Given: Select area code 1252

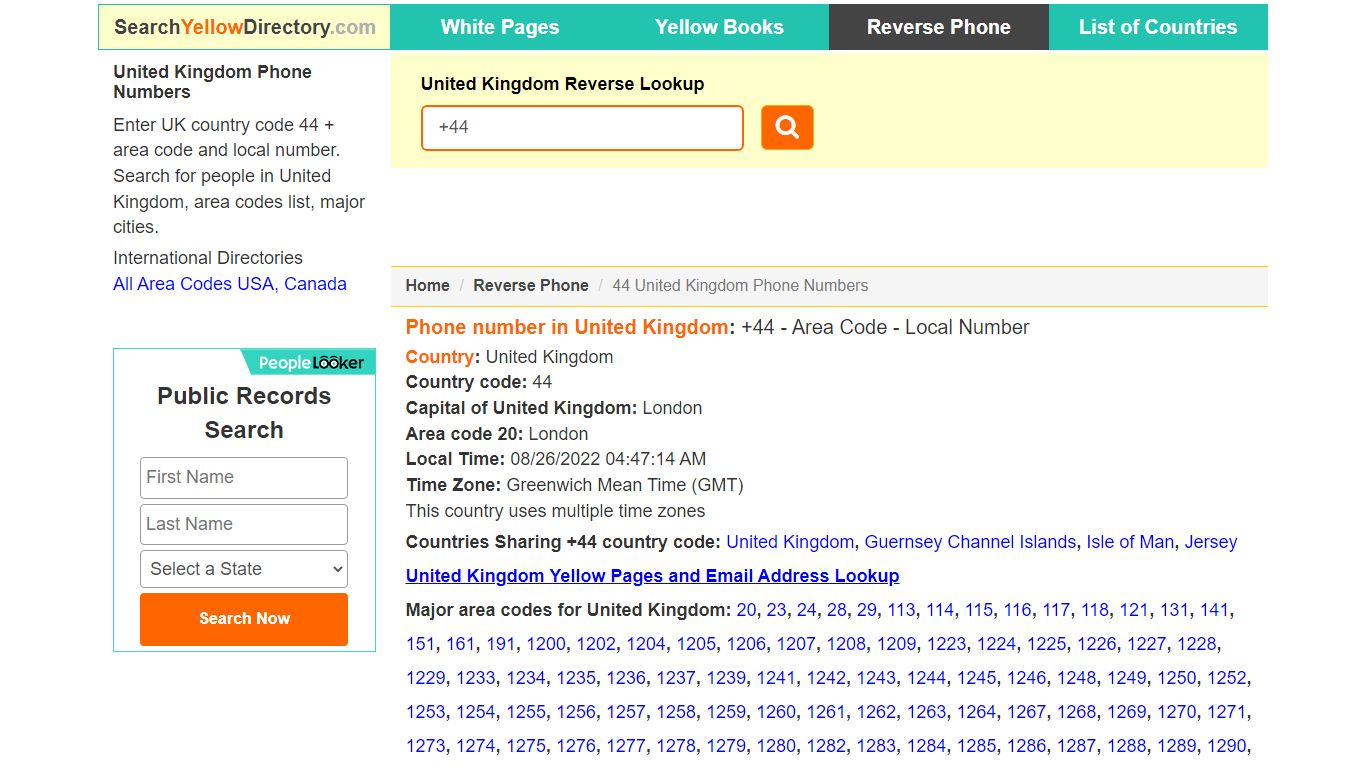Looking at the screenshot, I should pos(1226,678).
